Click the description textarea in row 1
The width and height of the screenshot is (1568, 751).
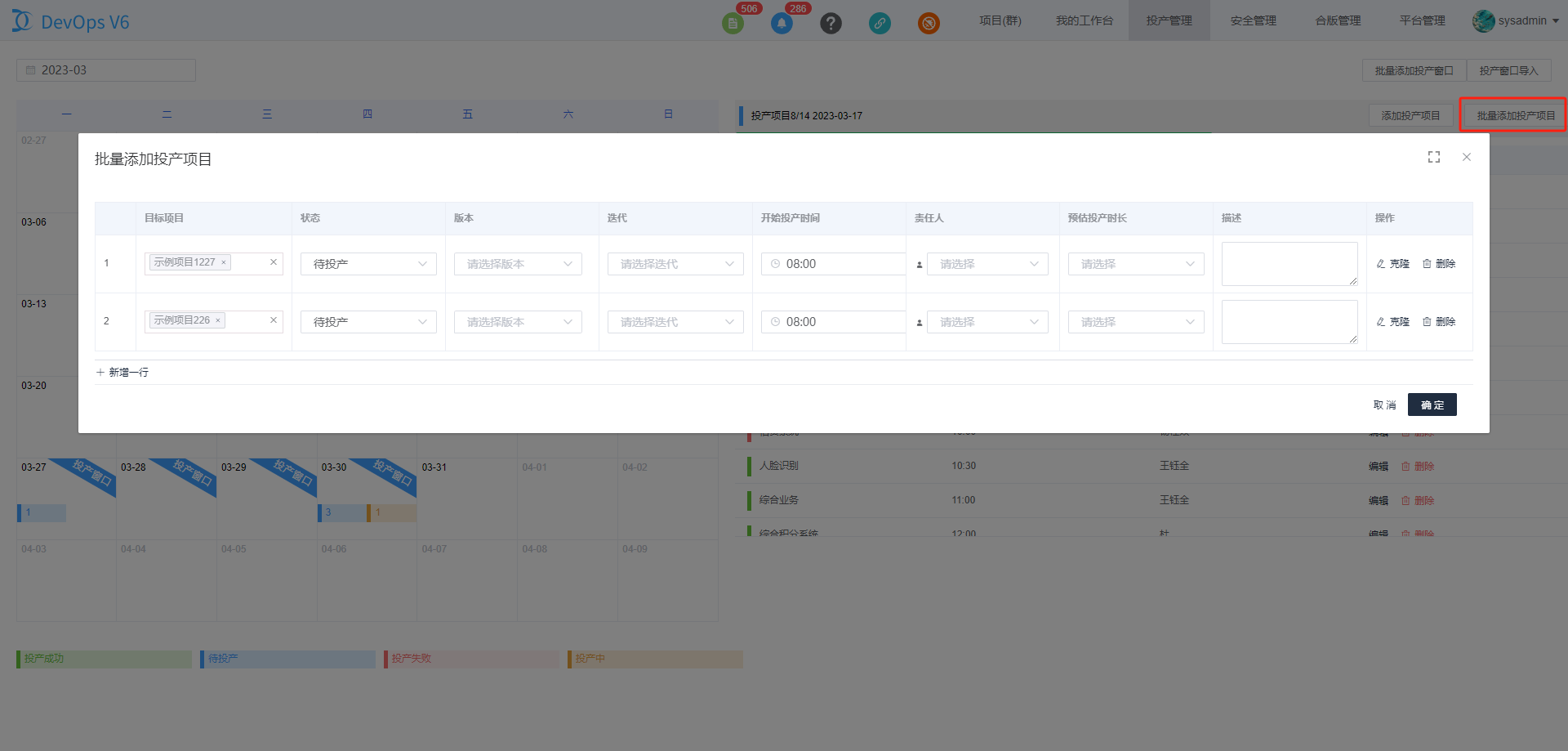[x=1289, y=263]
